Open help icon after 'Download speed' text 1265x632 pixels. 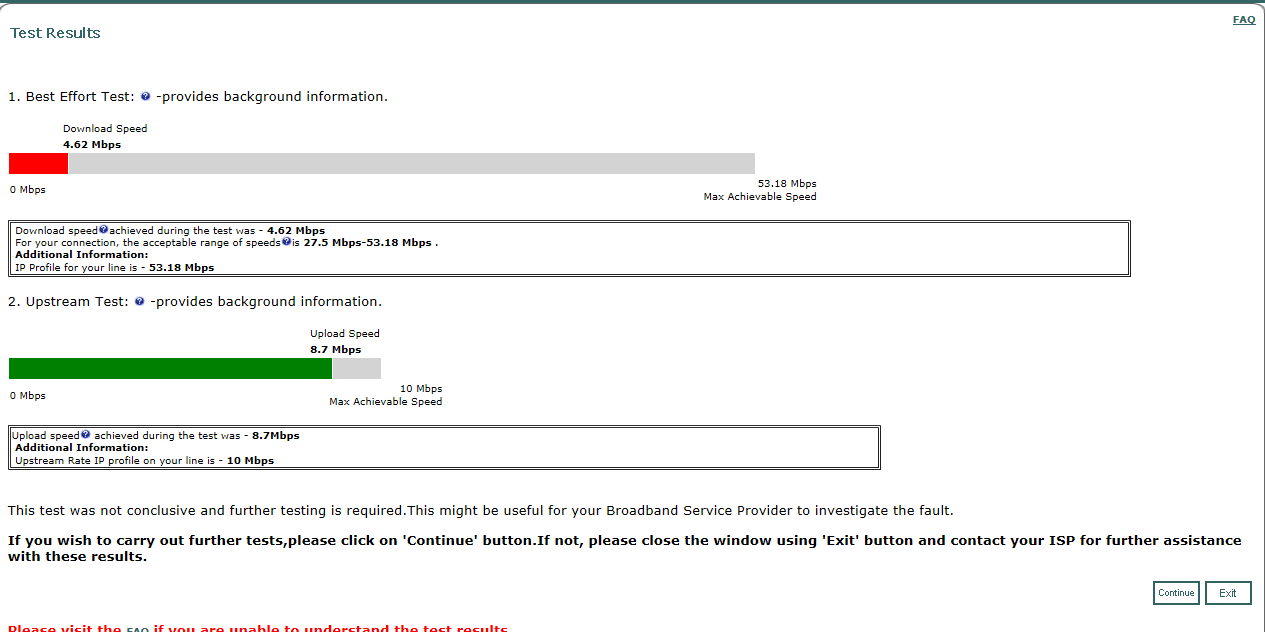pos(103,230)
